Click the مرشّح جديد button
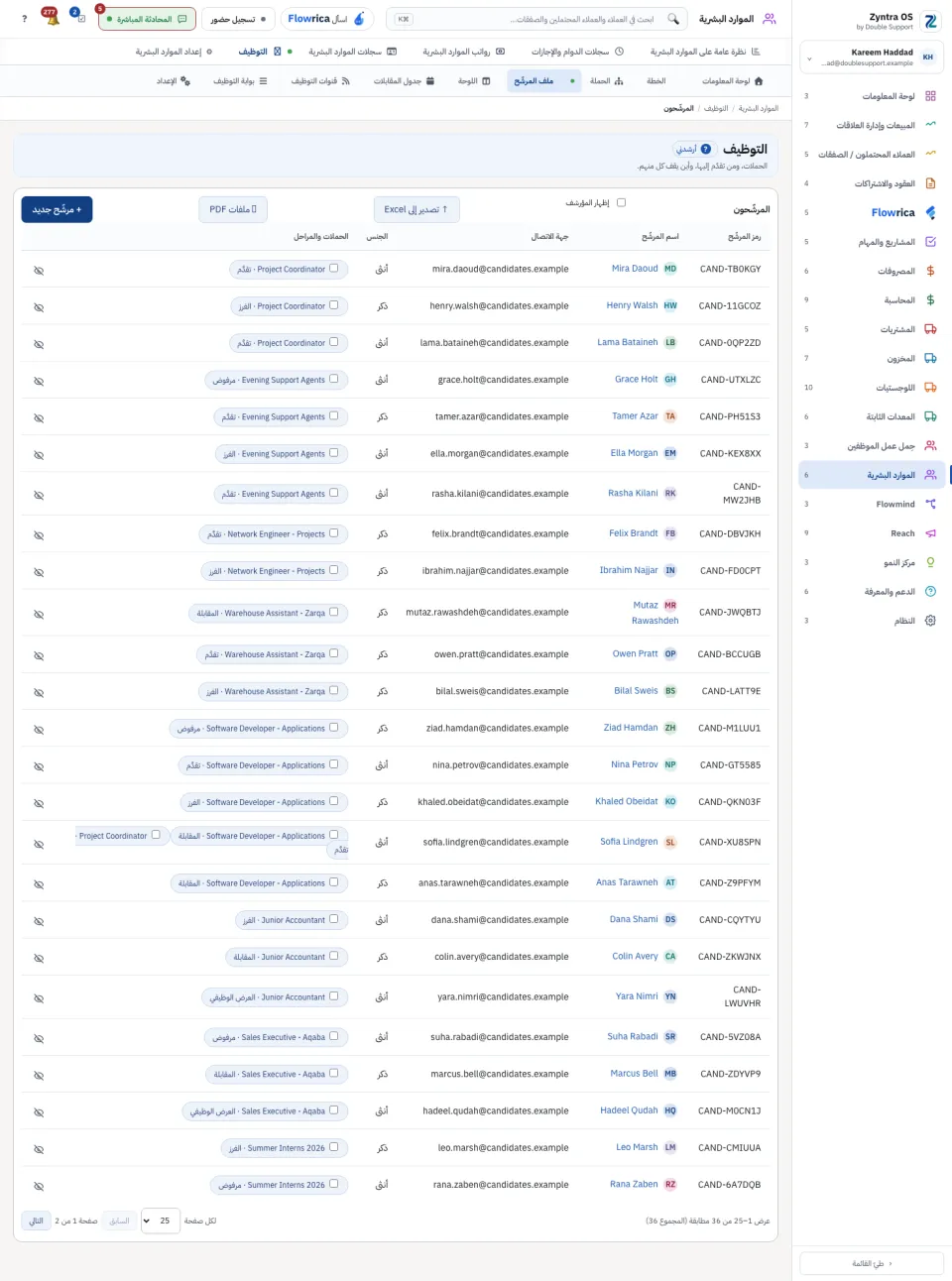The height and width of the screenshot is (1281, 952). pyautogui.click(x=57, y=209)
